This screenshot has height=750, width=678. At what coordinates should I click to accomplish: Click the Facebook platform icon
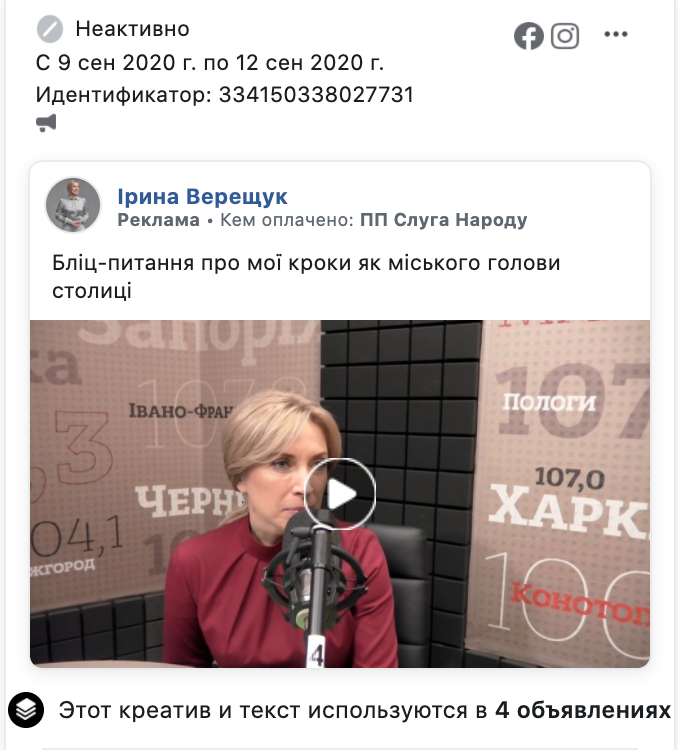(x=529, y=36)
